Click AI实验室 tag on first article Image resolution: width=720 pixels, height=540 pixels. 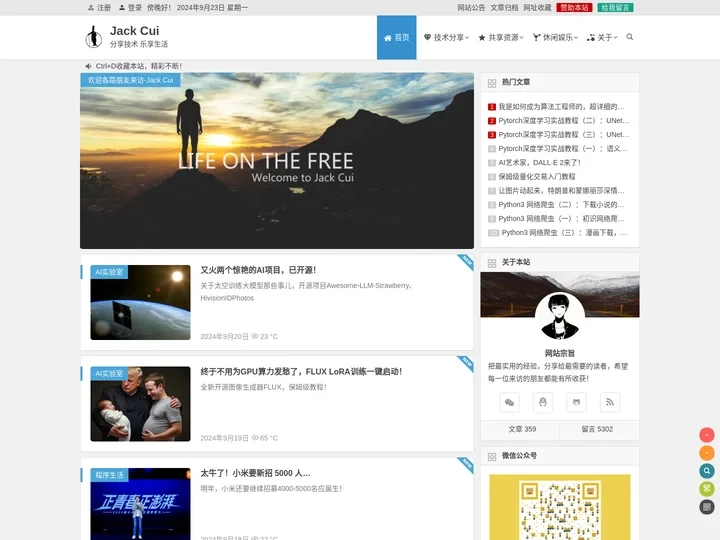point(109,272)
